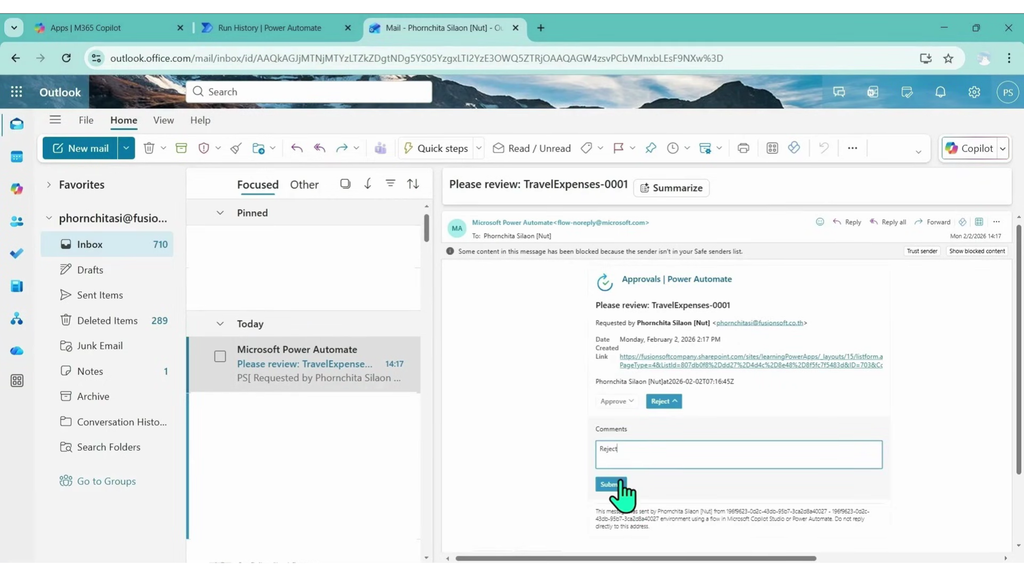Screen dimensions: 1024x576
Task: Click inside the Comments text field
Action: tap(739, 455)
